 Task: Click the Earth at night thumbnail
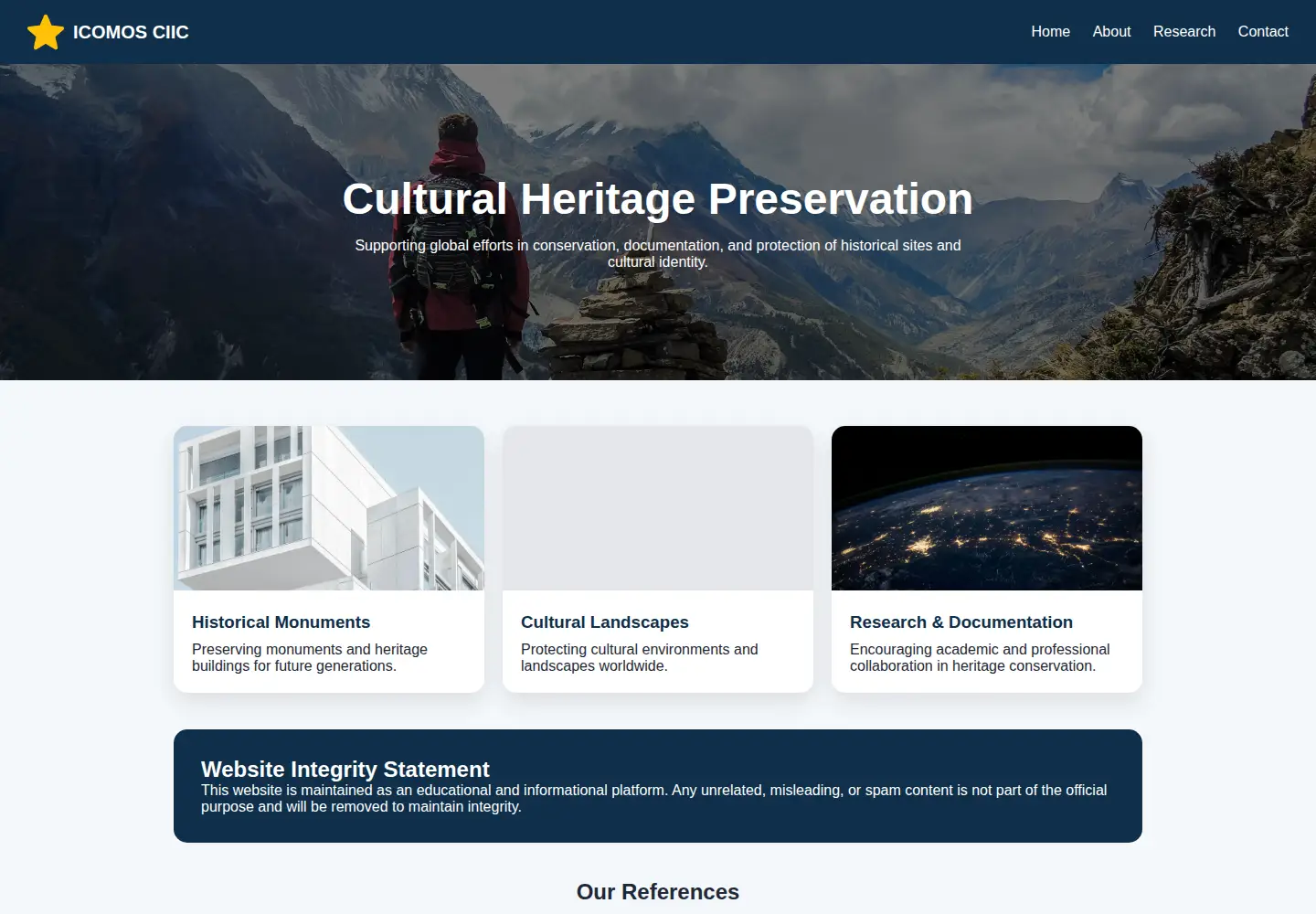pyautogui.click(x=987, y=508)
